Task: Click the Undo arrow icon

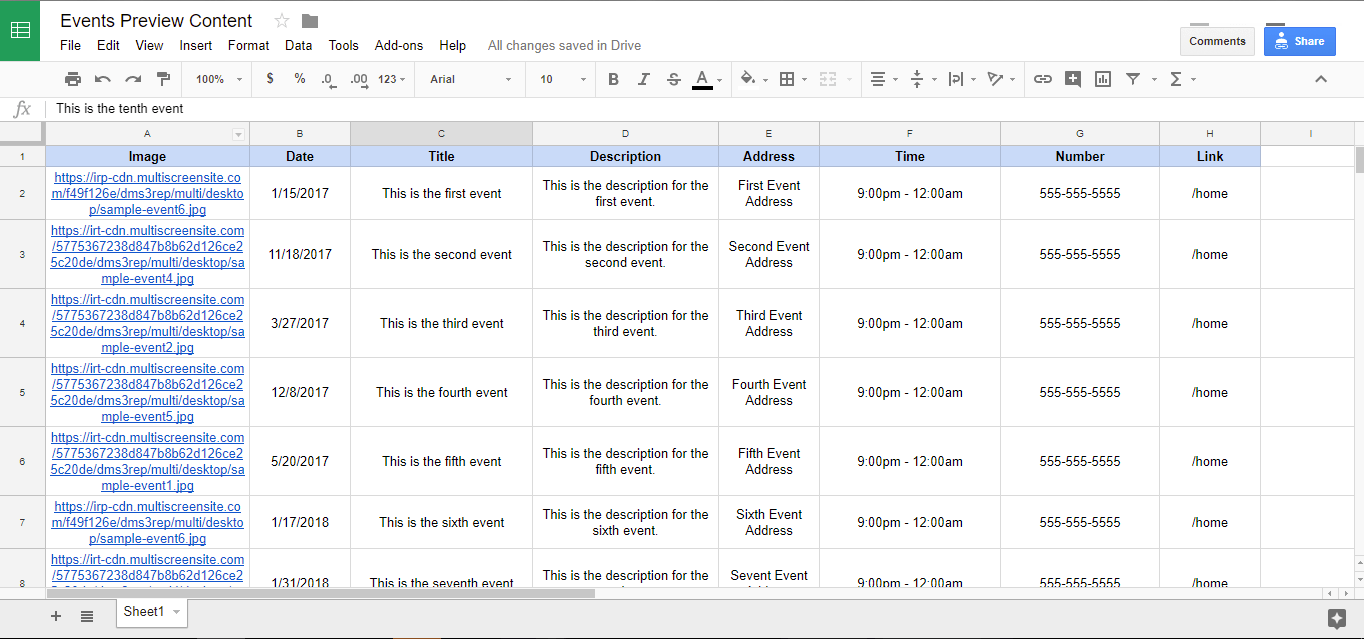Action: coord(103,79)
